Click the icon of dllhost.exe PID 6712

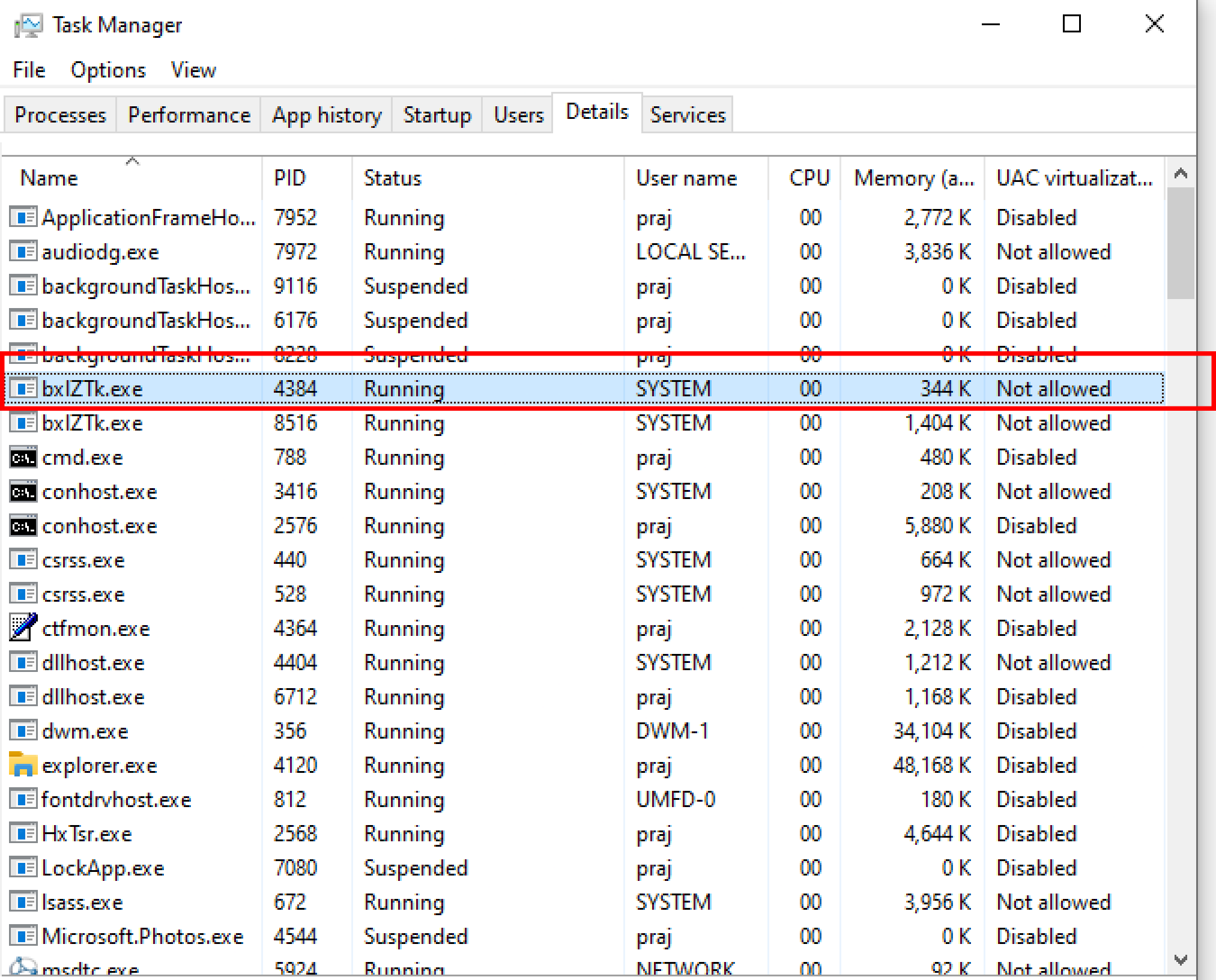[23, 697]
